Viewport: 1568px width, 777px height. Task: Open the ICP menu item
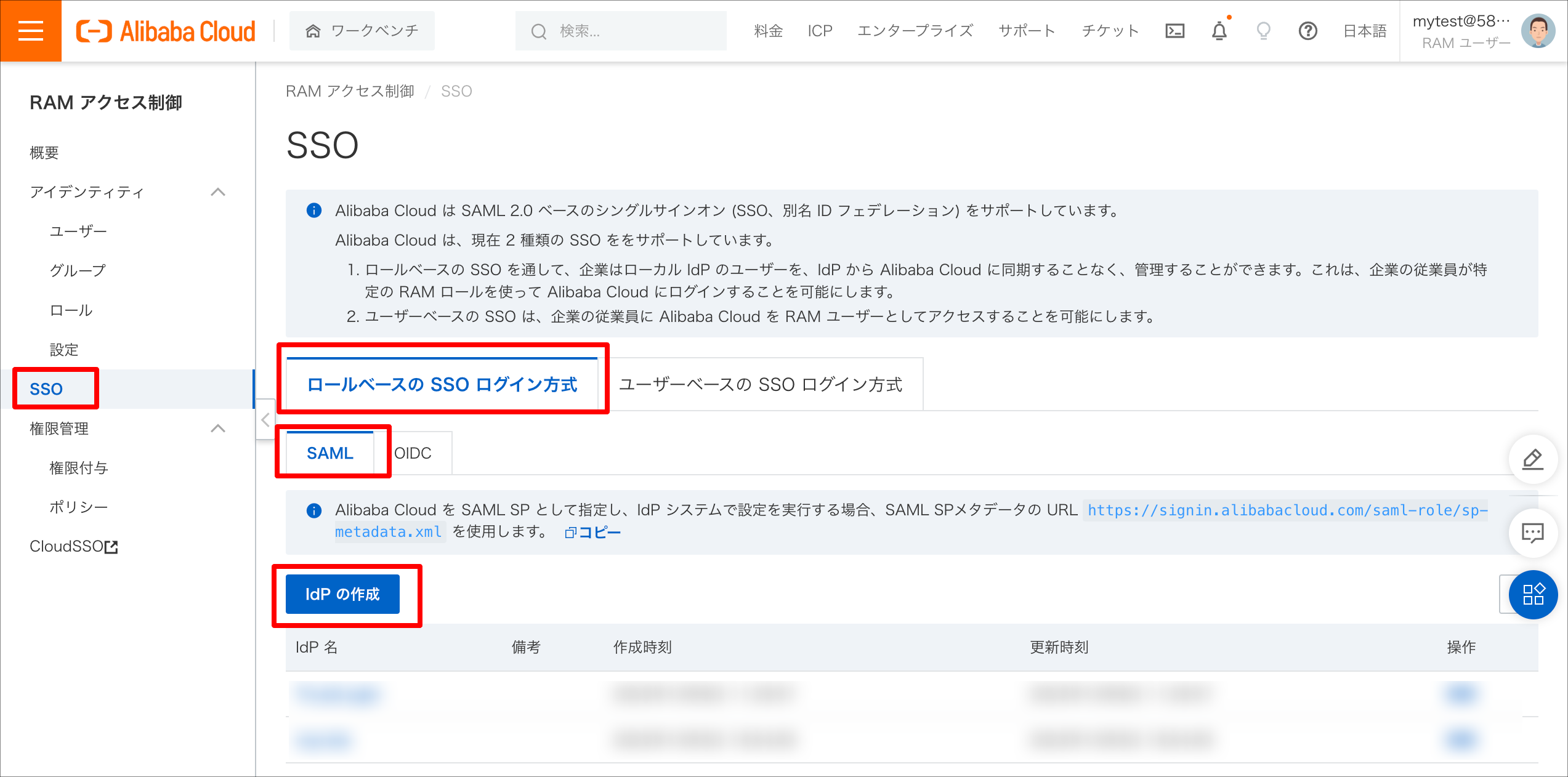(820, 31)
